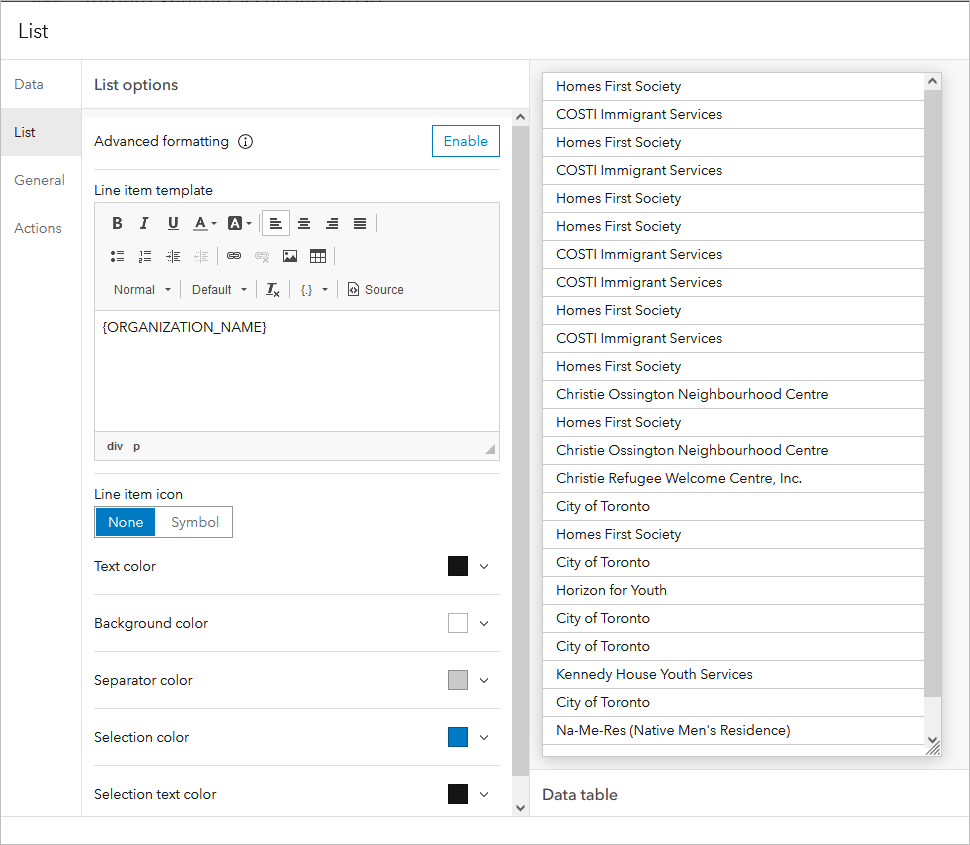This screenshot has height=845, width=970.
Task: Insert a numbered list
Action: click(145, 256)
